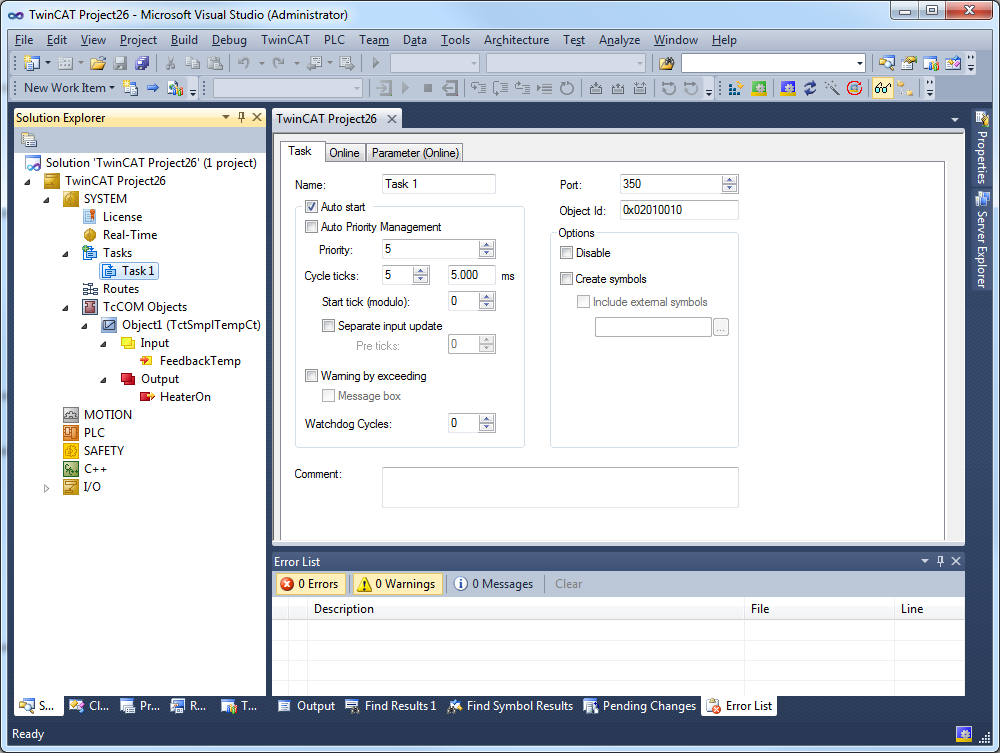Click the greyed Clear button in Error List
This screenshot has width=1000, height=753.
[568, 584]
